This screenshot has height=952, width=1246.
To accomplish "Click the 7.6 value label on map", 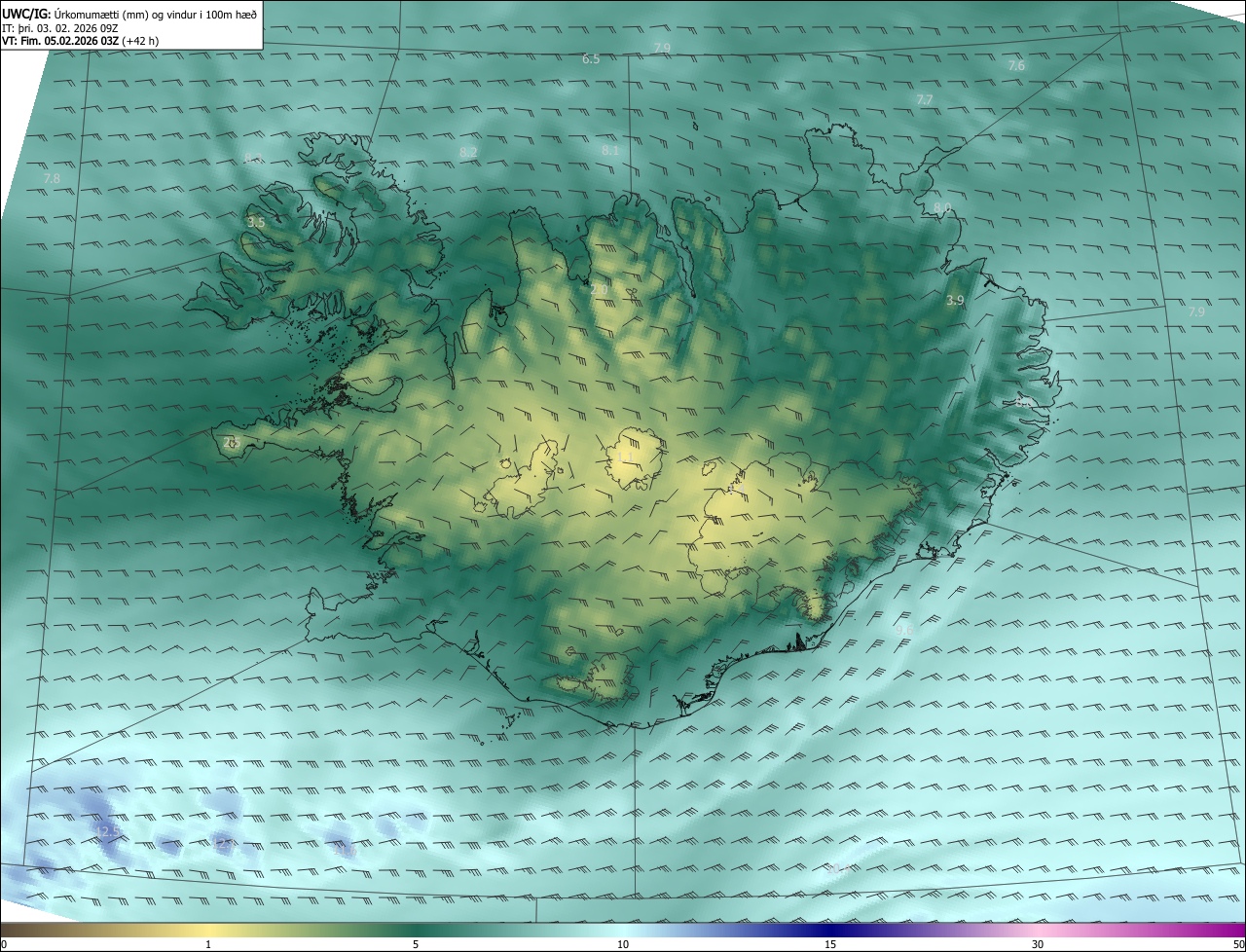I will [1016, 66].
